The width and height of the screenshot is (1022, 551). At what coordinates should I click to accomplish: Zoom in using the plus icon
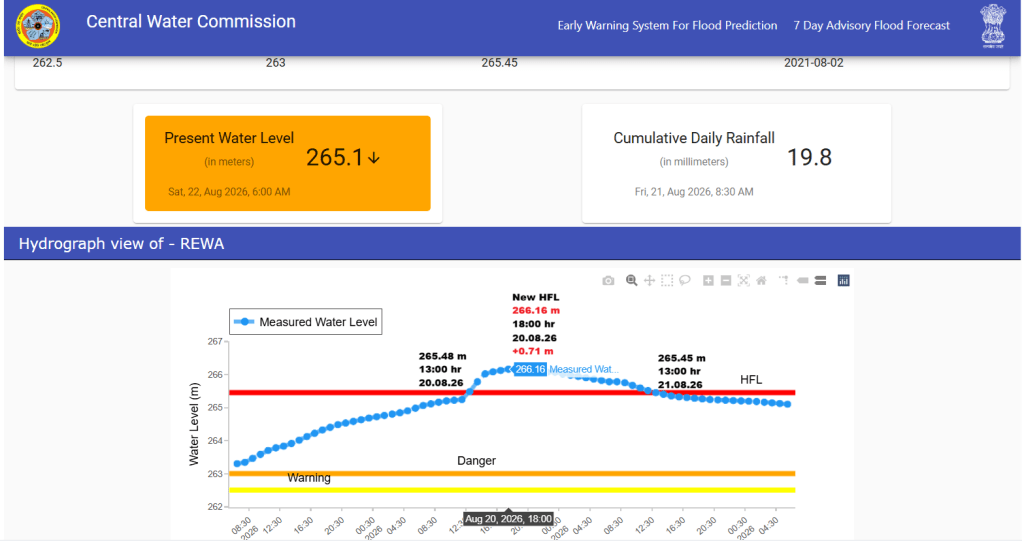point(708,280)
